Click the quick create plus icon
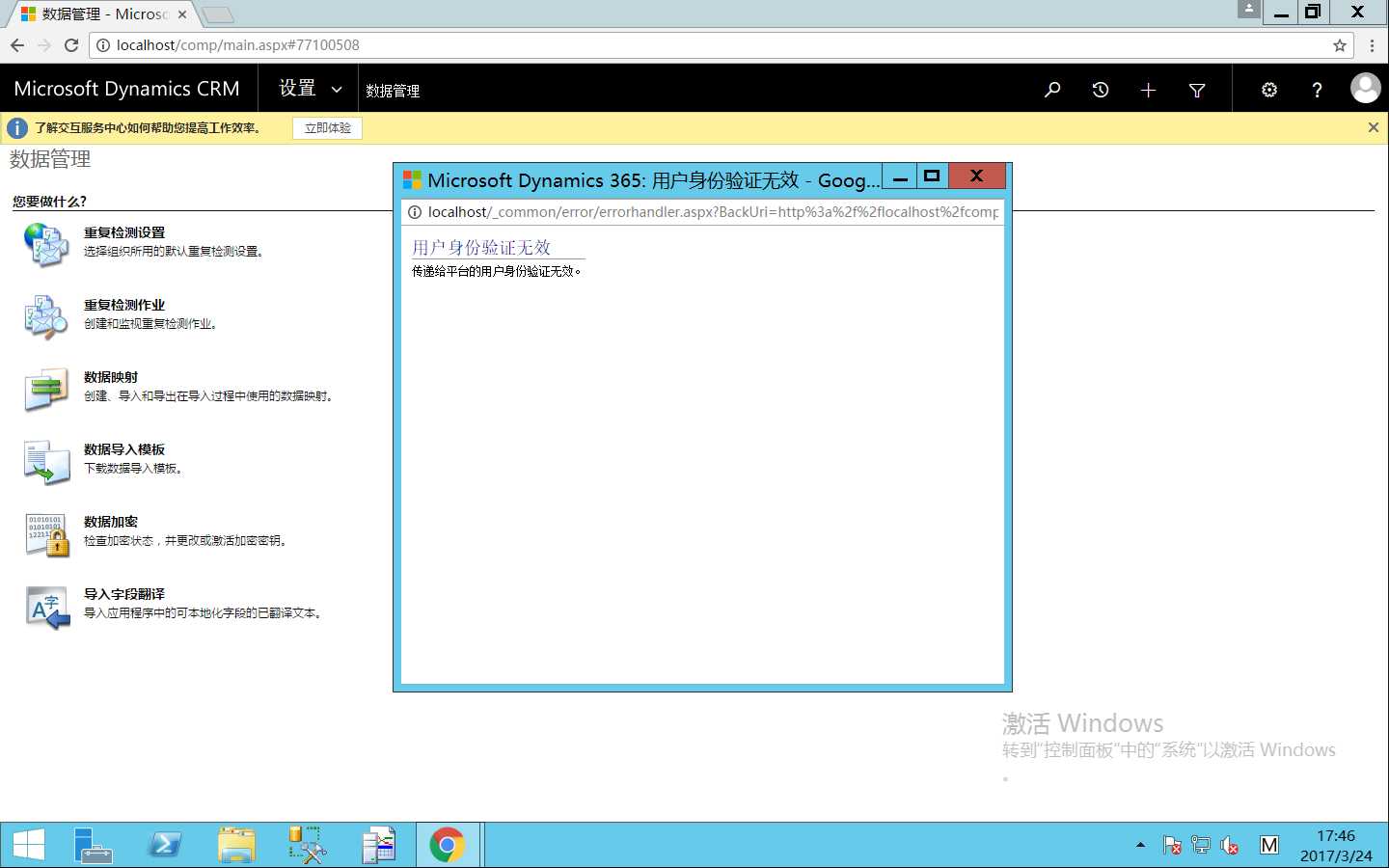This screenshot has width=1389, height=868. click(1148, 90)
